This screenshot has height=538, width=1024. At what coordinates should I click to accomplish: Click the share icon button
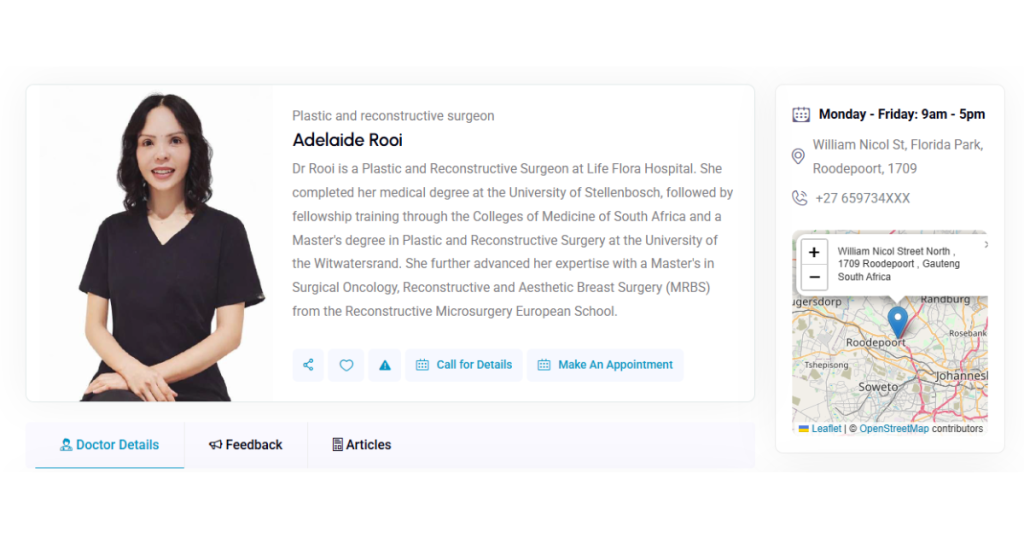click(308, 365)
